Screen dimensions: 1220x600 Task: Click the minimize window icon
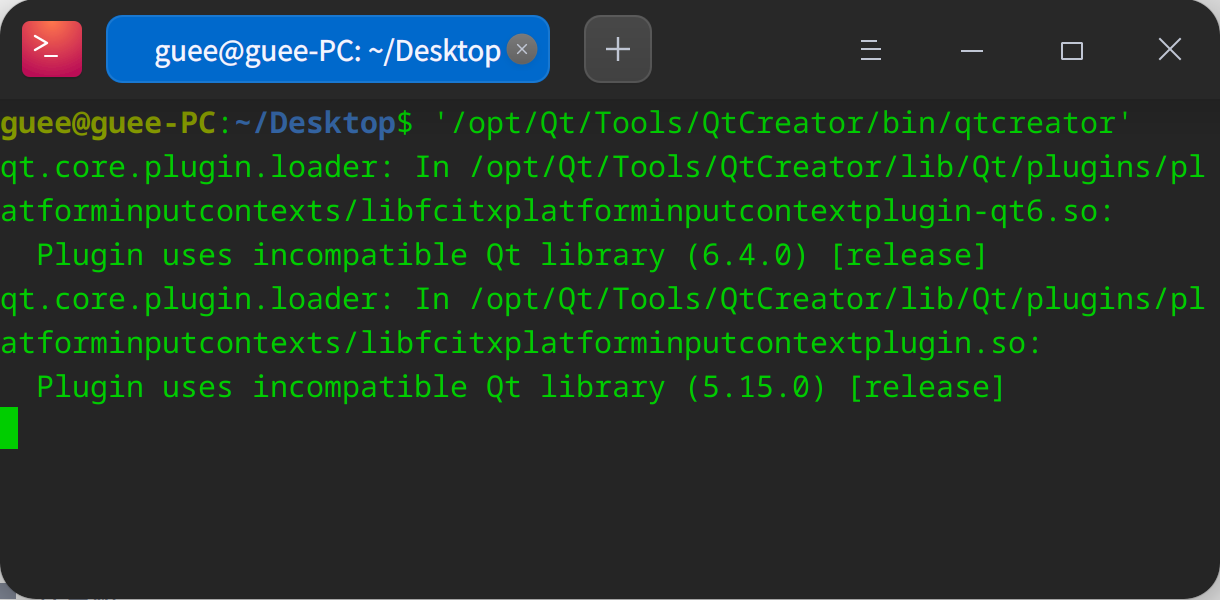coord(970,48)
